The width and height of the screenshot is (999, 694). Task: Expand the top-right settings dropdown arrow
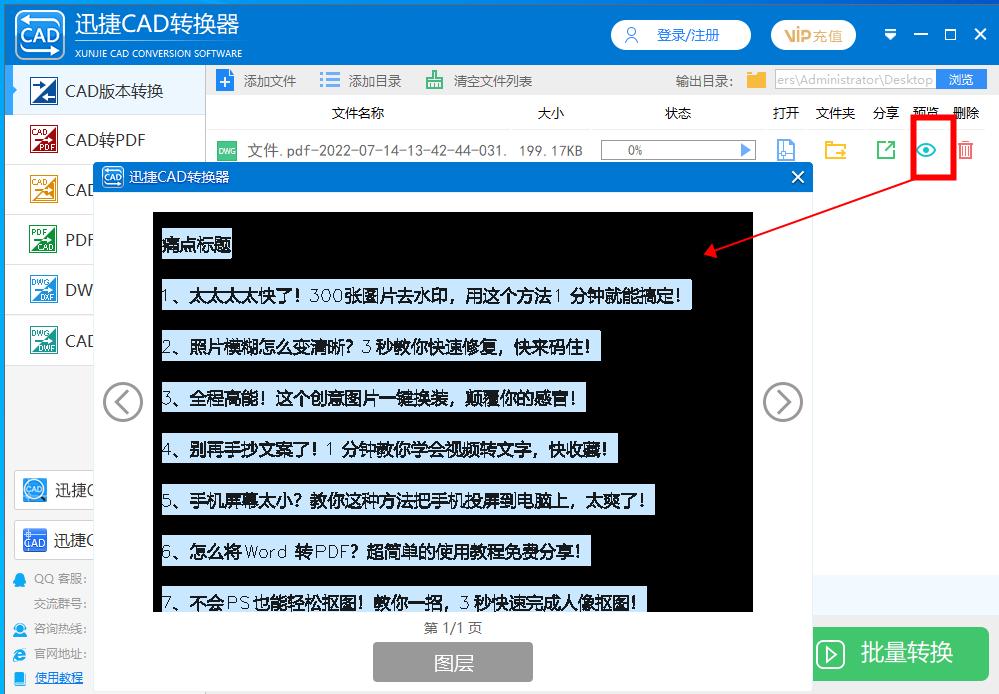coord(889,33)
